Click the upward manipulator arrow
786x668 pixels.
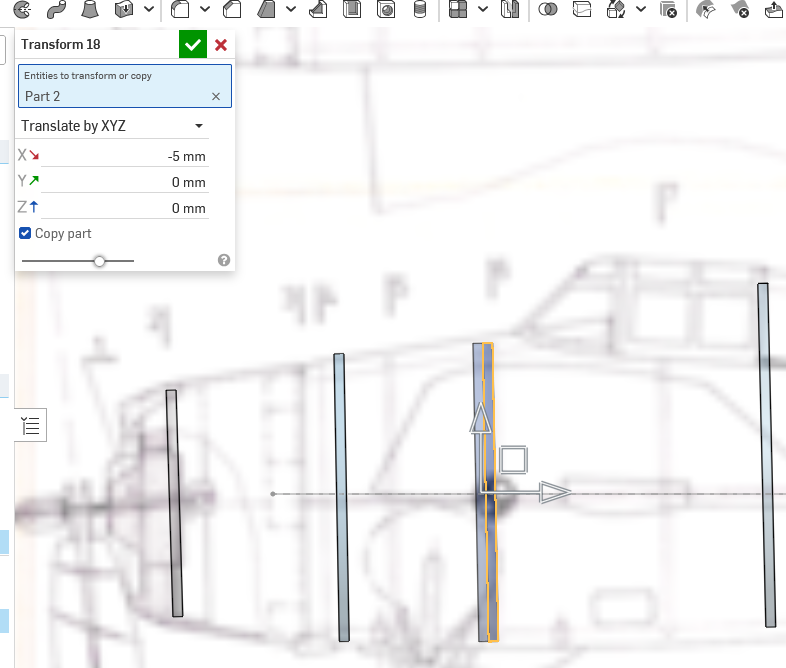[480, 418]
